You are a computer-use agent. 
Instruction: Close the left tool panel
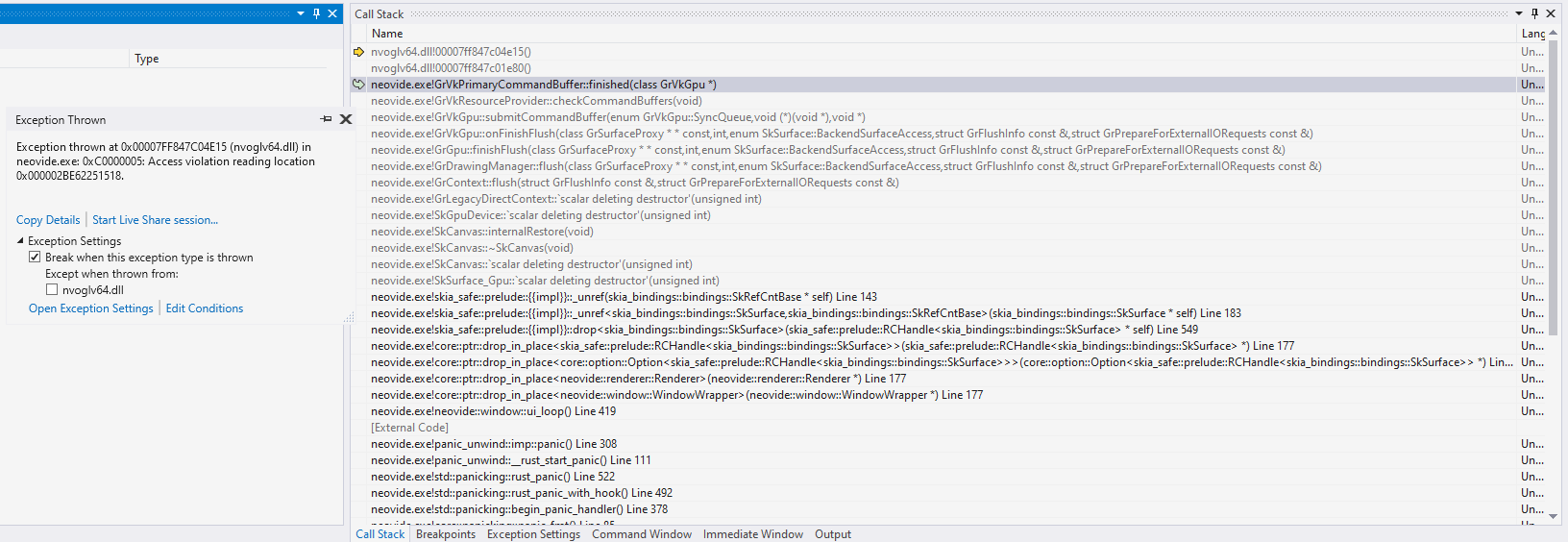coord(332,13)
